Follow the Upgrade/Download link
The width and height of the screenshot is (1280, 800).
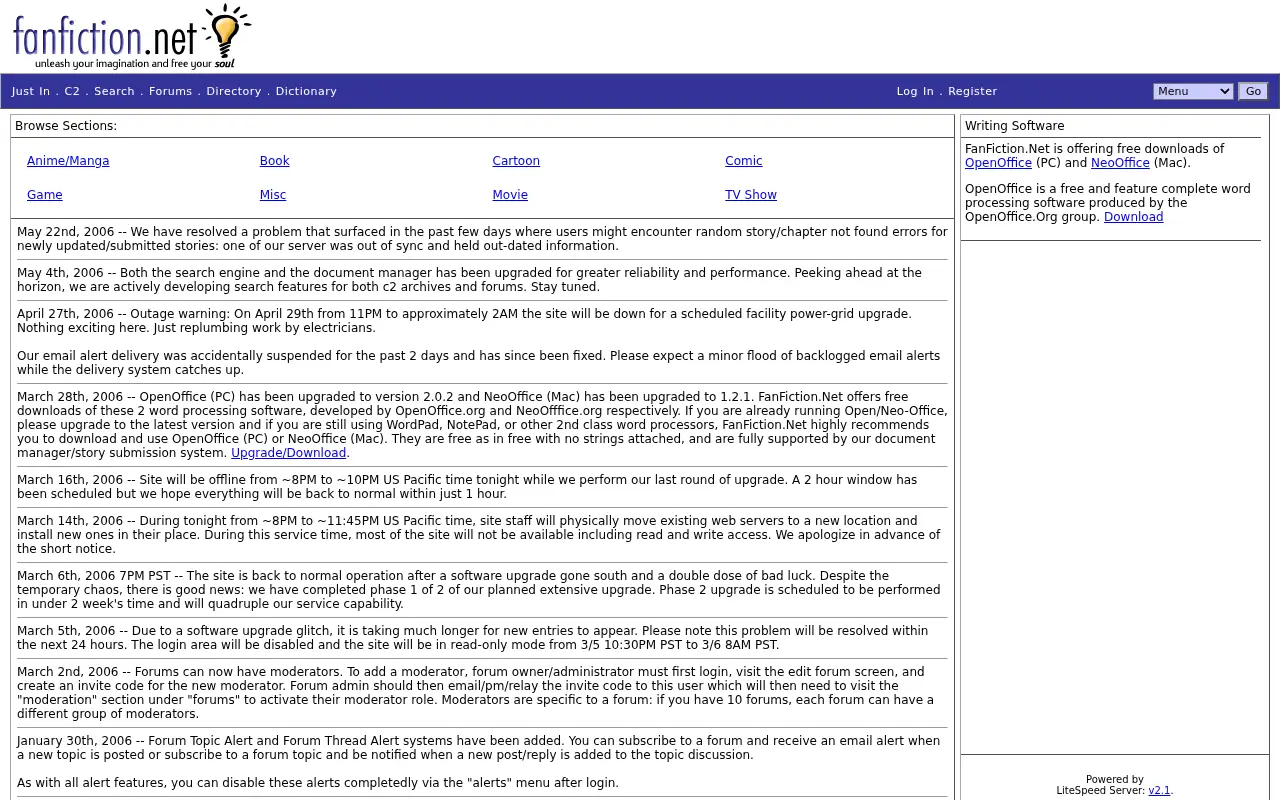288,453
